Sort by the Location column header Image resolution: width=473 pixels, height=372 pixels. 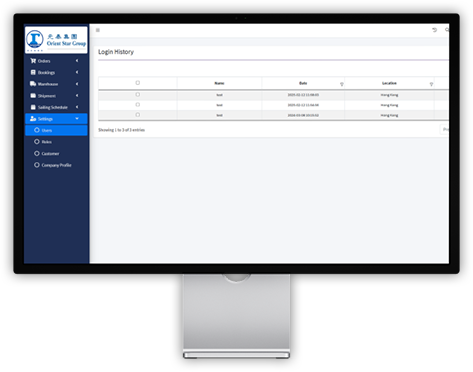389,83
